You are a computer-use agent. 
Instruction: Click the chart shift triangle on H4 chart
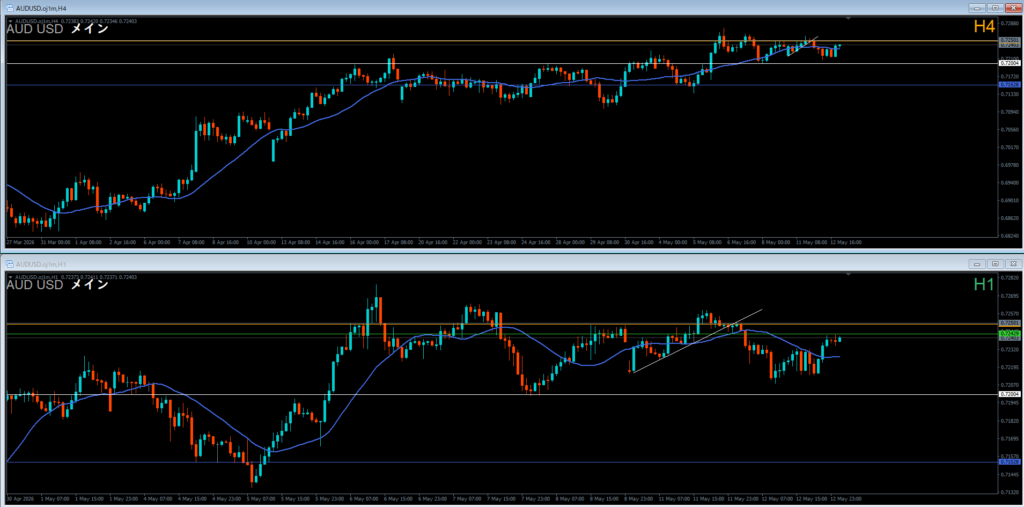[x=848, y=18]
